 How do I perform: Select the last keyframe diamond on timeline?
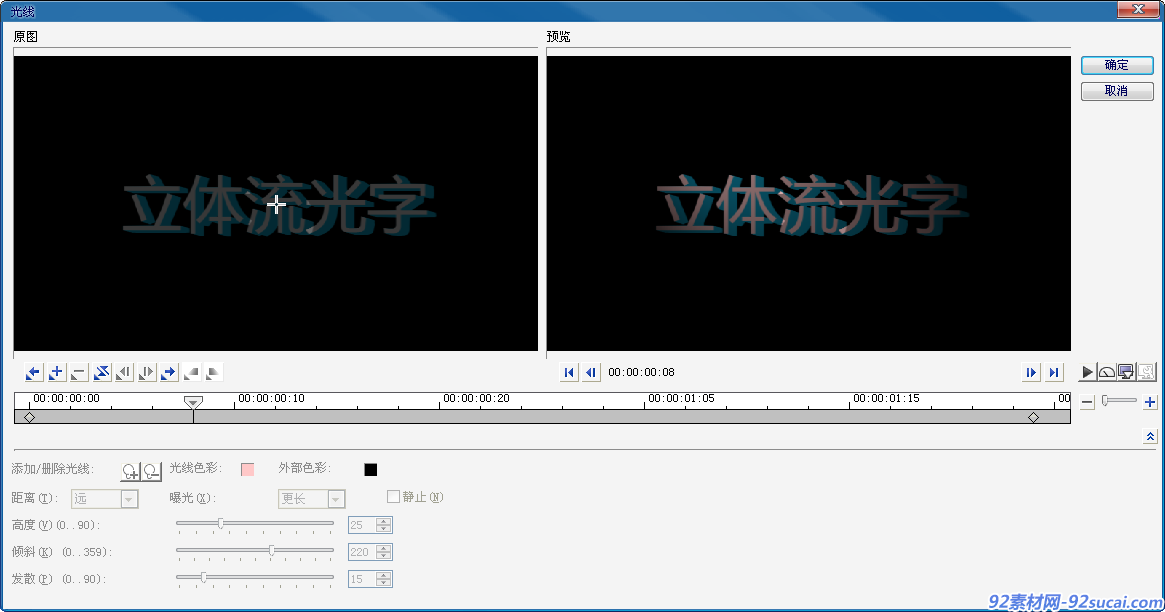[x=1033, y=417]
